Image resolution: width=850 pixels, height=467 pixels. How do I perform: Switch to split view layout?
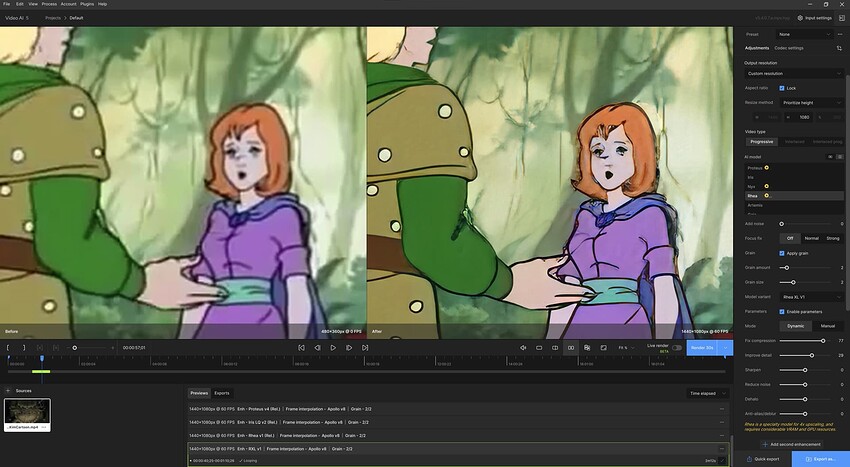pyautogui.click(x=555, y=348)
